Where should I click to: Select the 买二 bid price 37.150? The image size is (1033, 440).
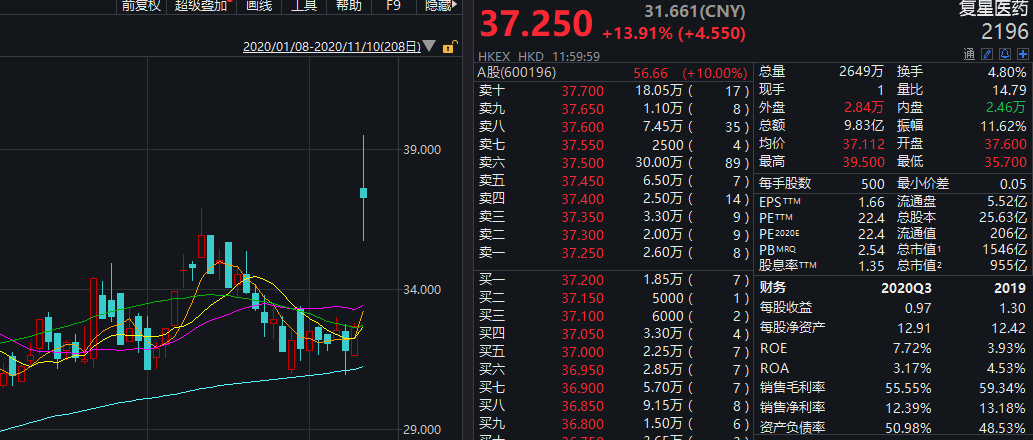[x=582, y=298]
